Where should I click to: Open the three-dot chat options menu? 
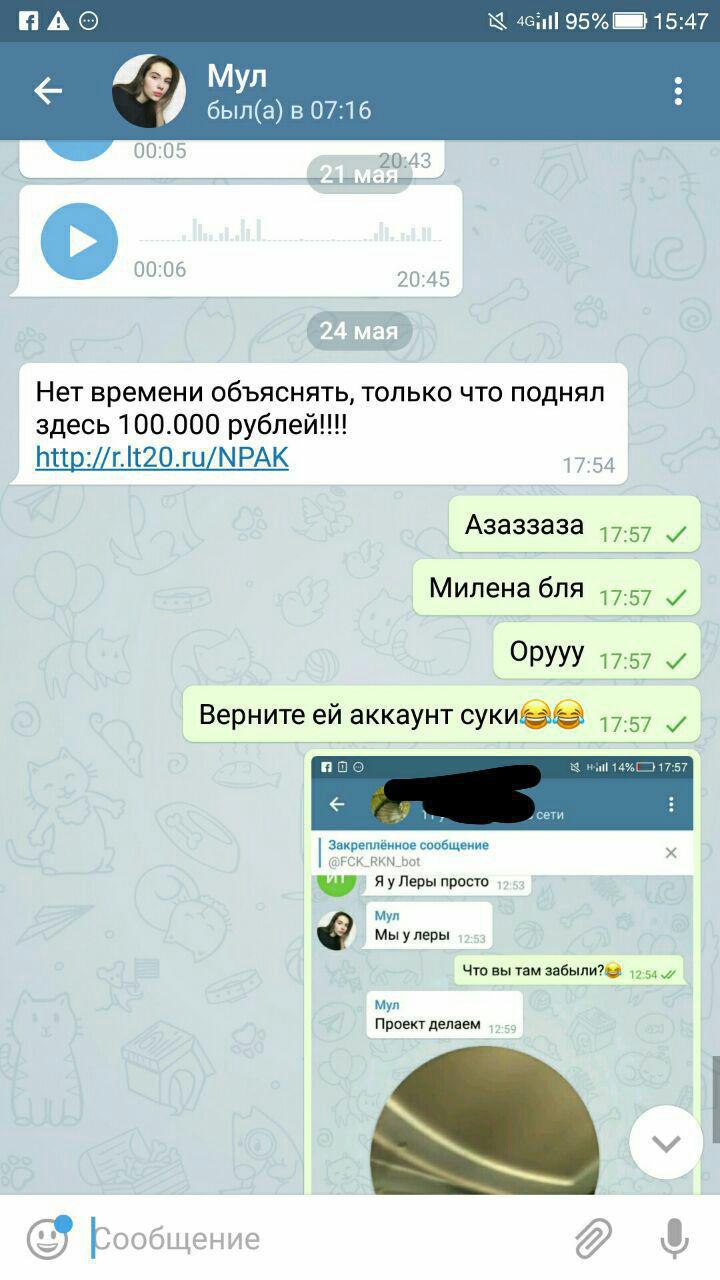coord(678,91)
